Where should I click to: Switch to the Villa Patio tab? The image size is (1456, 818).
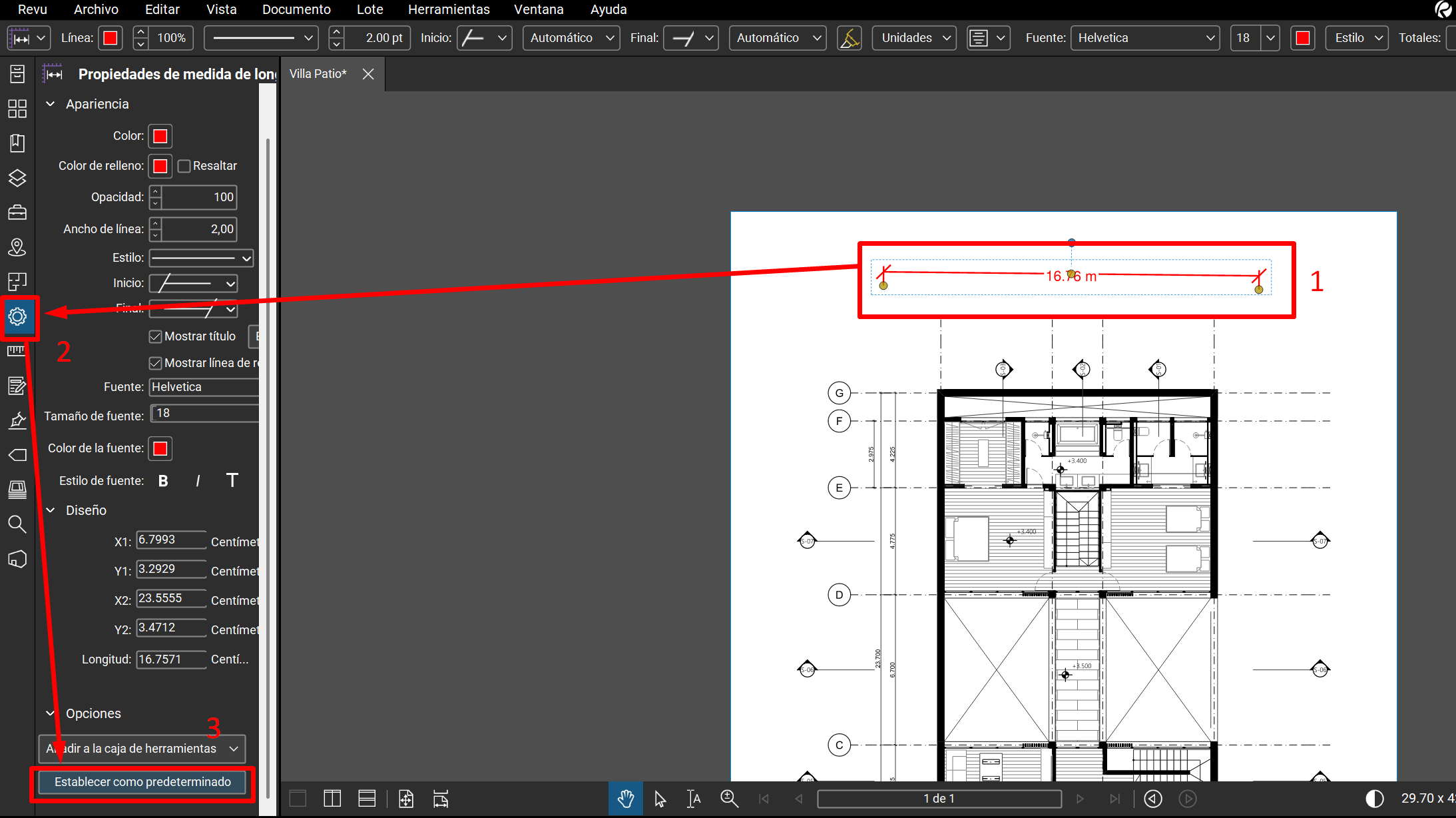(318, 74)
